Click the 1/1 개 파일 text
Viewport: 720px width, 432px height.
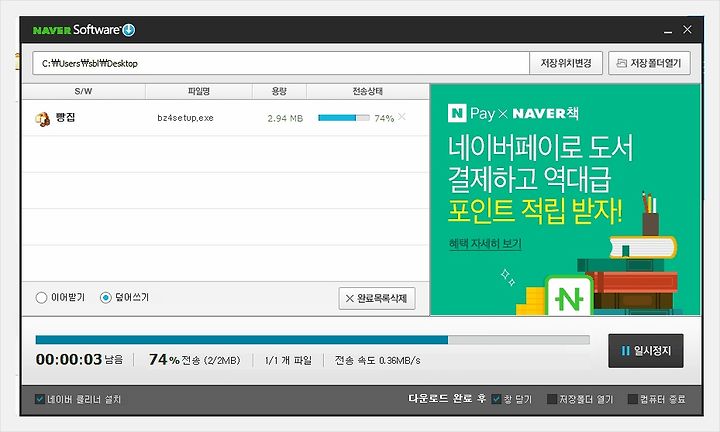click(x=288, y=360)
